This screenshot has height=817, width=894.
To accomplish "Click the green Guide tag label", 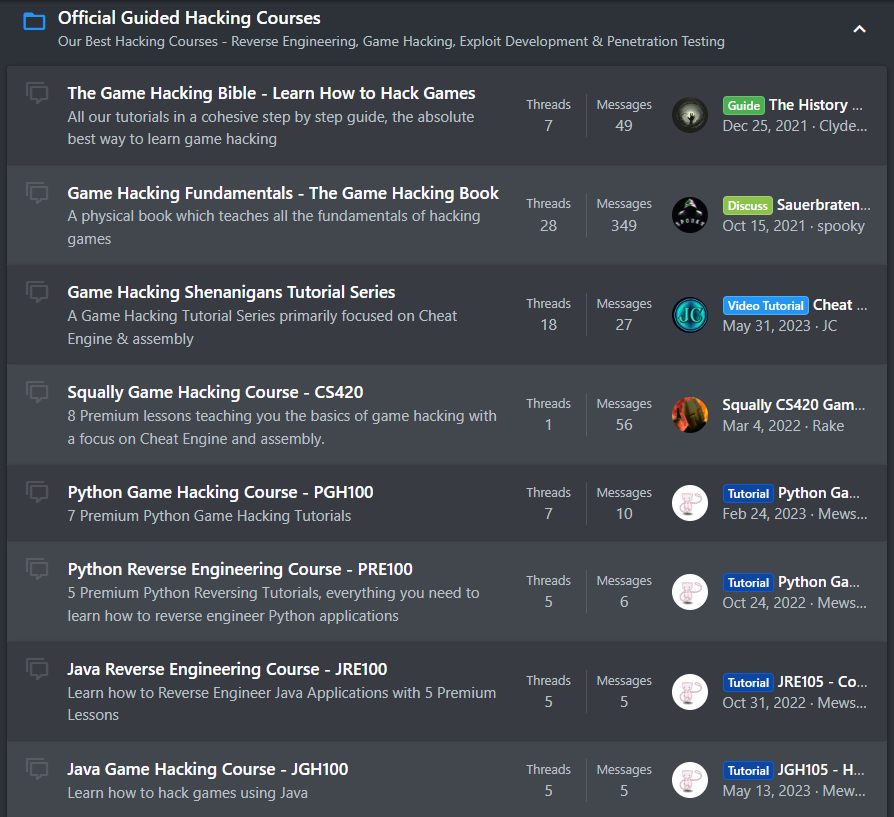I will coord(743,105).
